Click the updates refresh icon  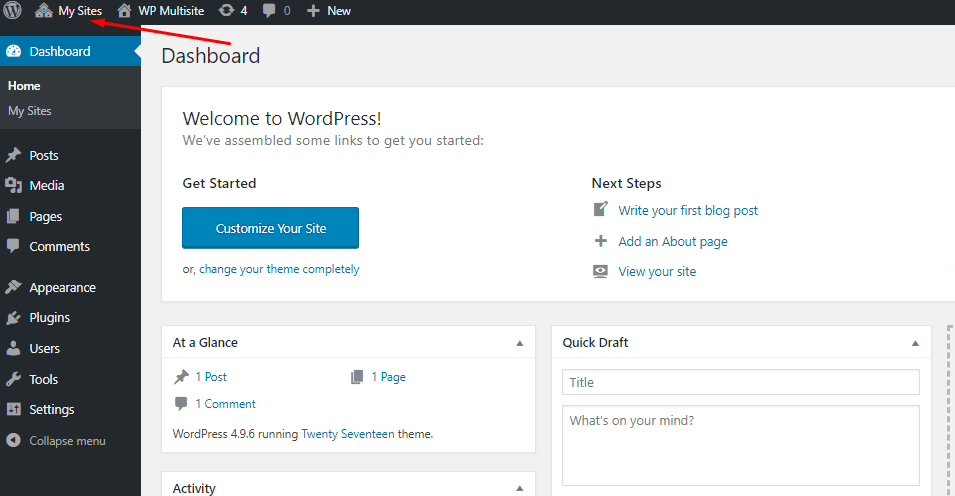[227, 10]
